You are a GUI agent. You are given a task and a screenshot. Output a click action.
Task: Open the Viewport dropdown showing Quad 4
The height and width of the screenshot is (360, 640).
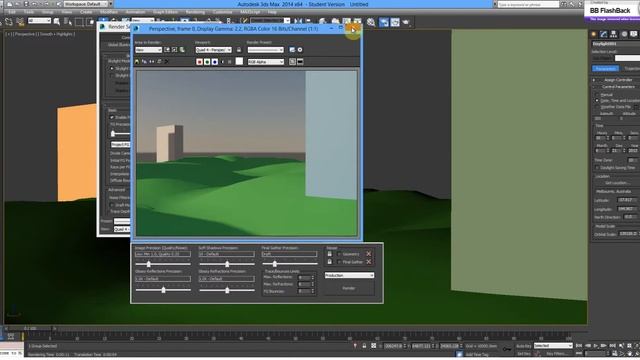pyautogui.click(x=213, y=50)
